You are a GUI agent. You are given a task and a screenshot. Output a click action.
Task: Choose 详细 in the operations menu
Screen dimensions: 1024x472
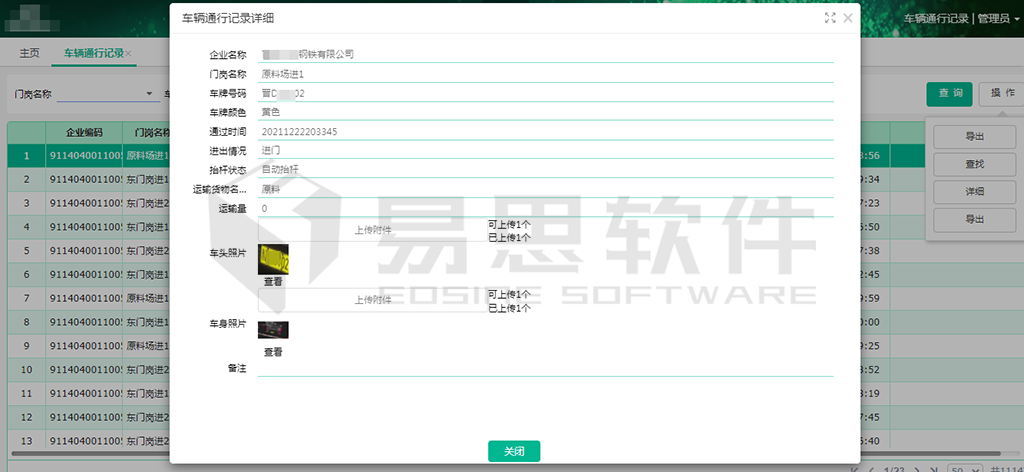(974, 192)
